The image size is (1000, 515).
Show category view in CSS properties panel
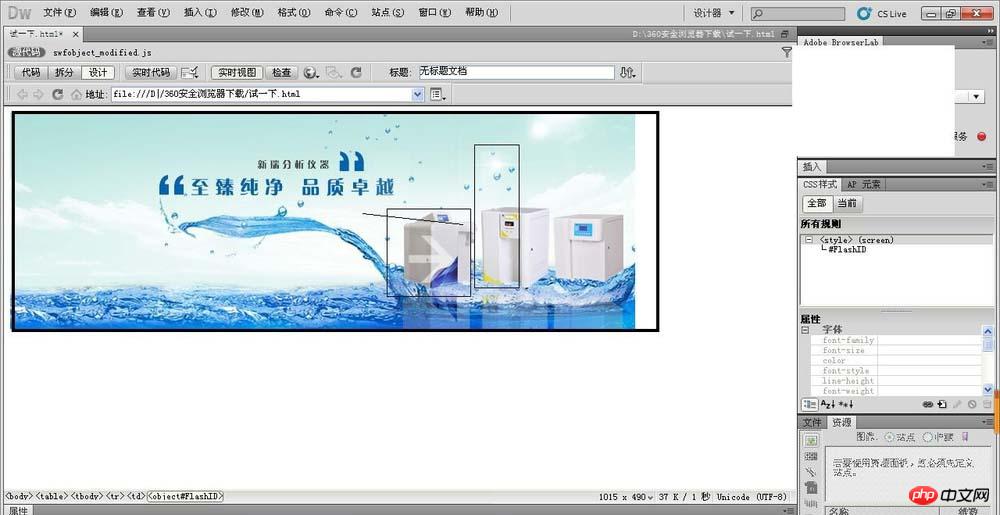(810, 404)
